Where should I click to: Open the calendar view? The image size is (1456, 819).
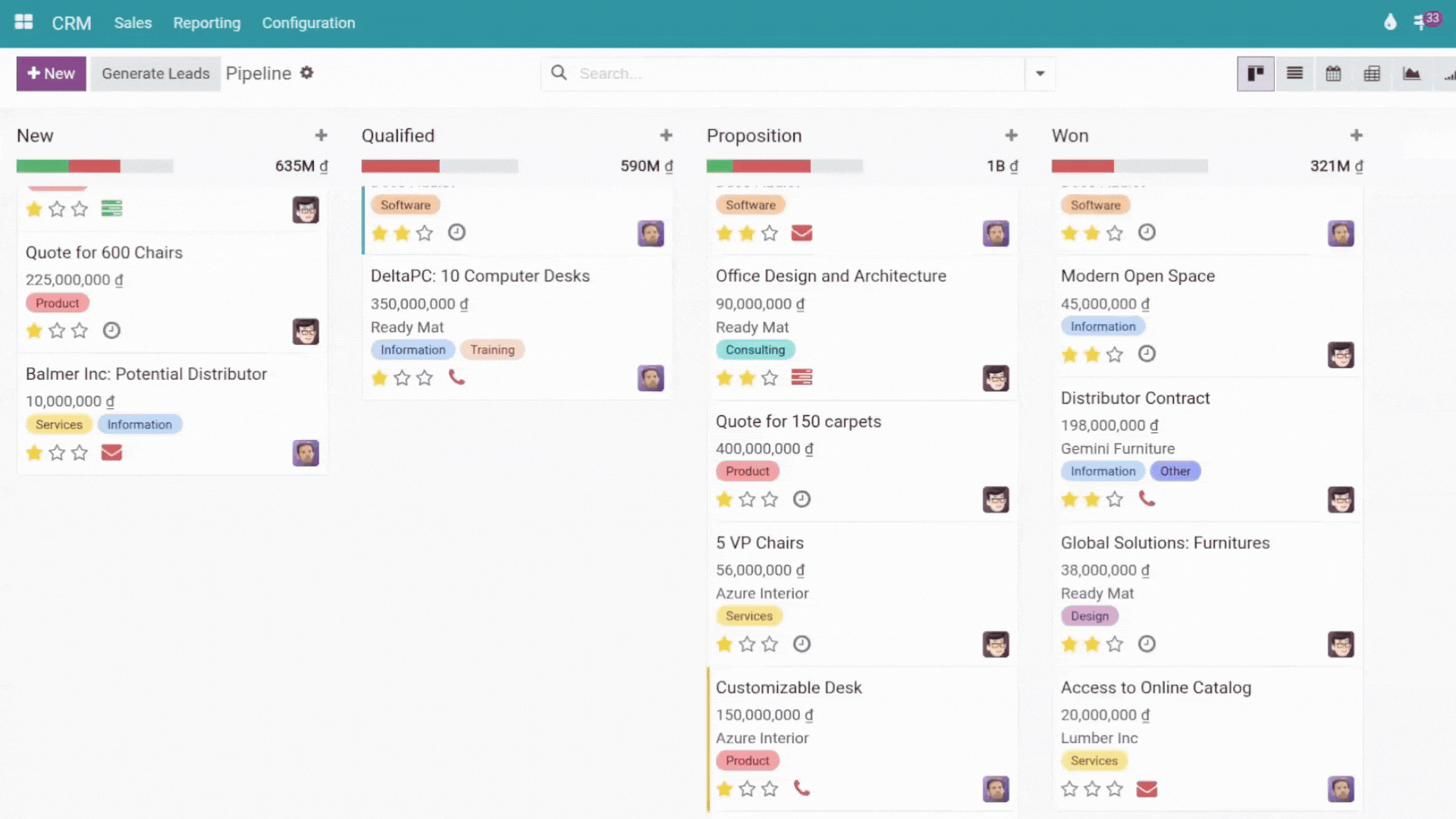1333,74
